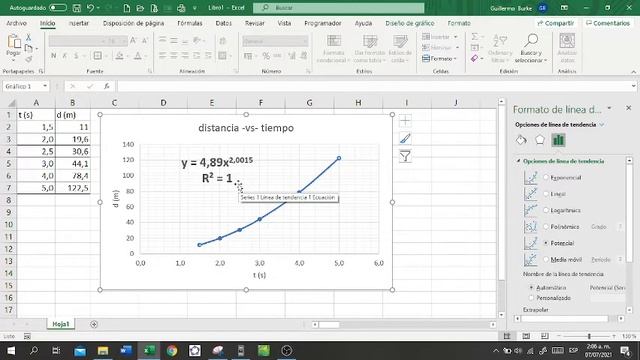Select the Automático name option
This screenshot has height=360, width=640.
[x=531, y=288]
